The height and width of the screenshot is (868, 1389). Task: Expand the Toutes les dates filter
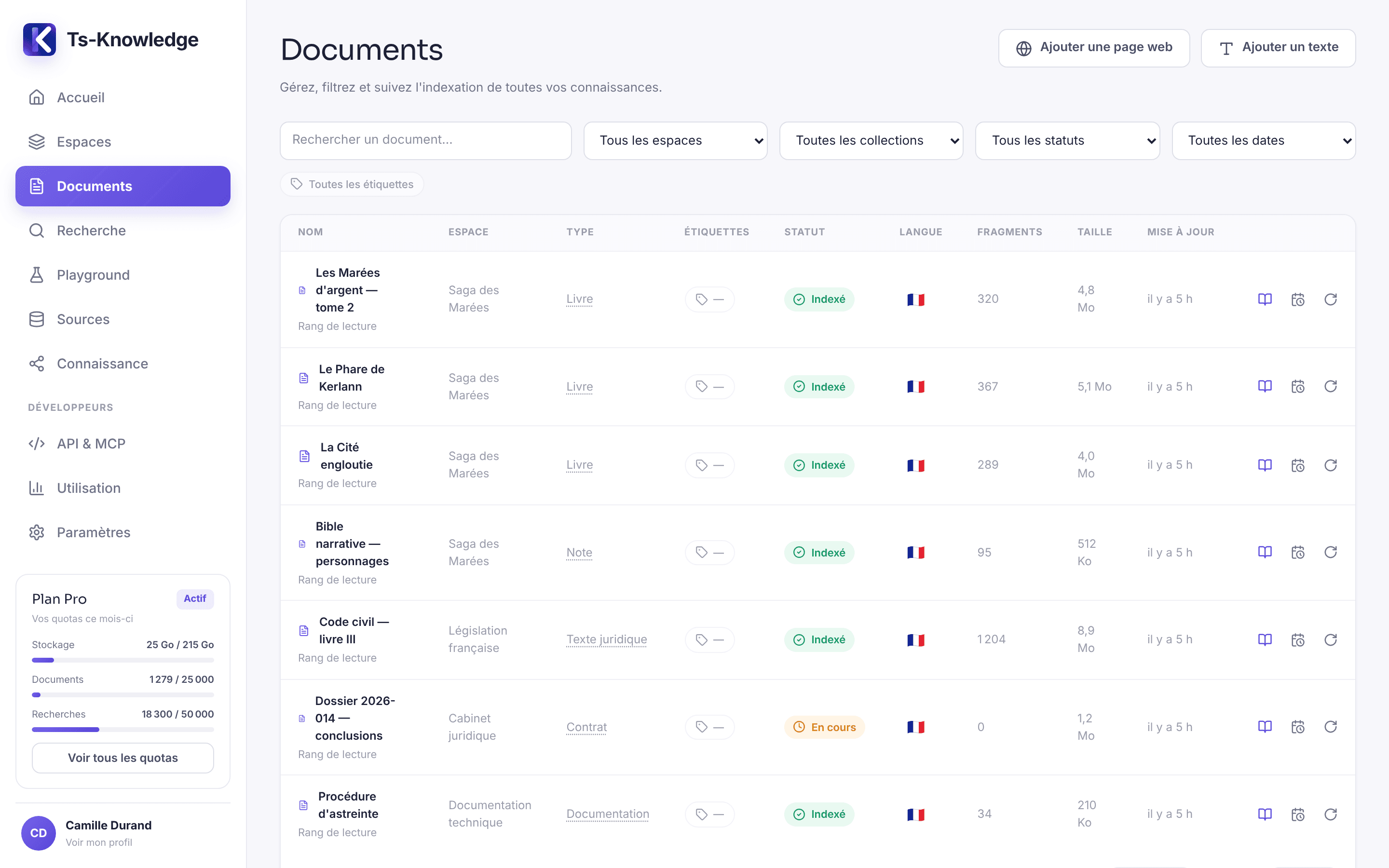pyautogui.click(x=1264, y=141)
